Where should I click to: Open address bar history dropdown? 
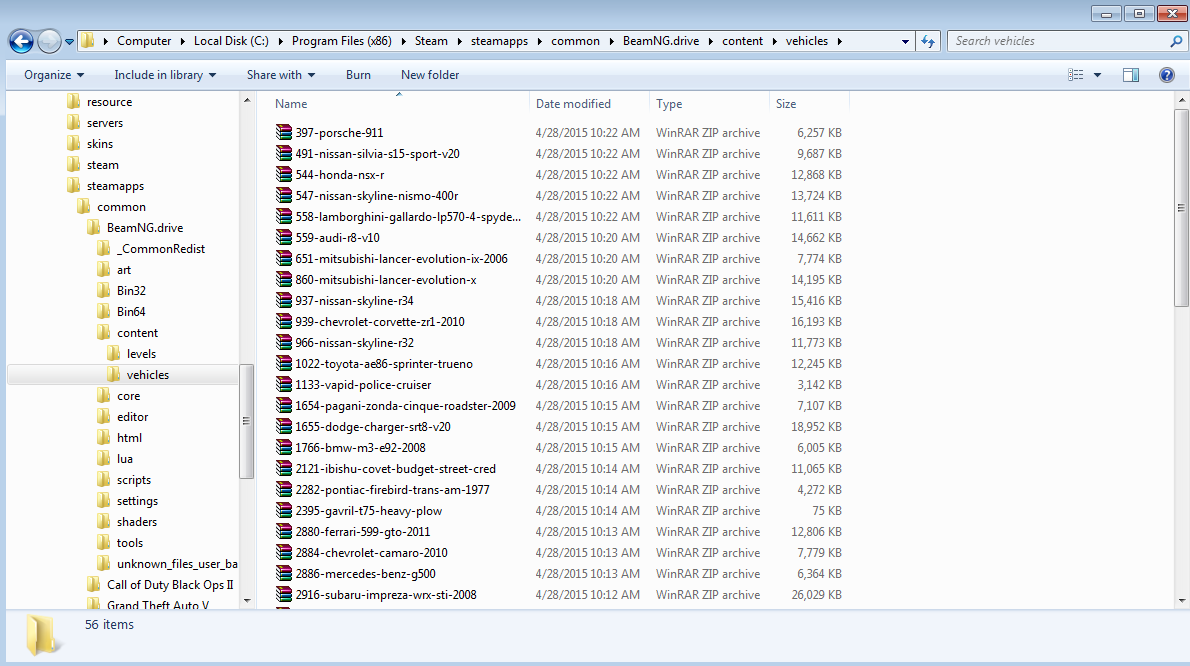pos(905,42)
